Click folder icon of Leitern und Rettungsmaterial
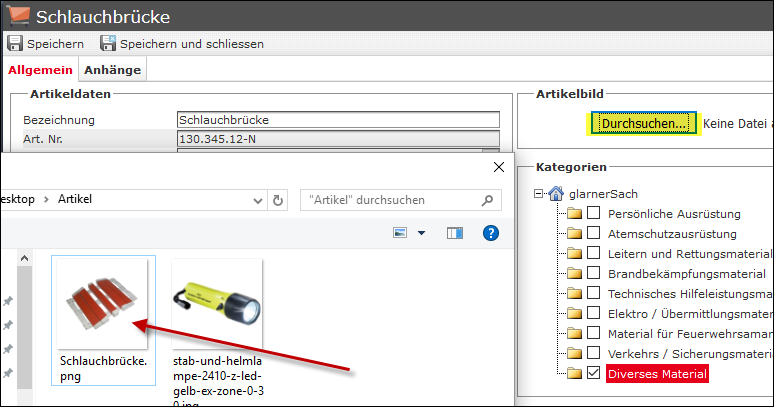 click(x=574, y=254)
